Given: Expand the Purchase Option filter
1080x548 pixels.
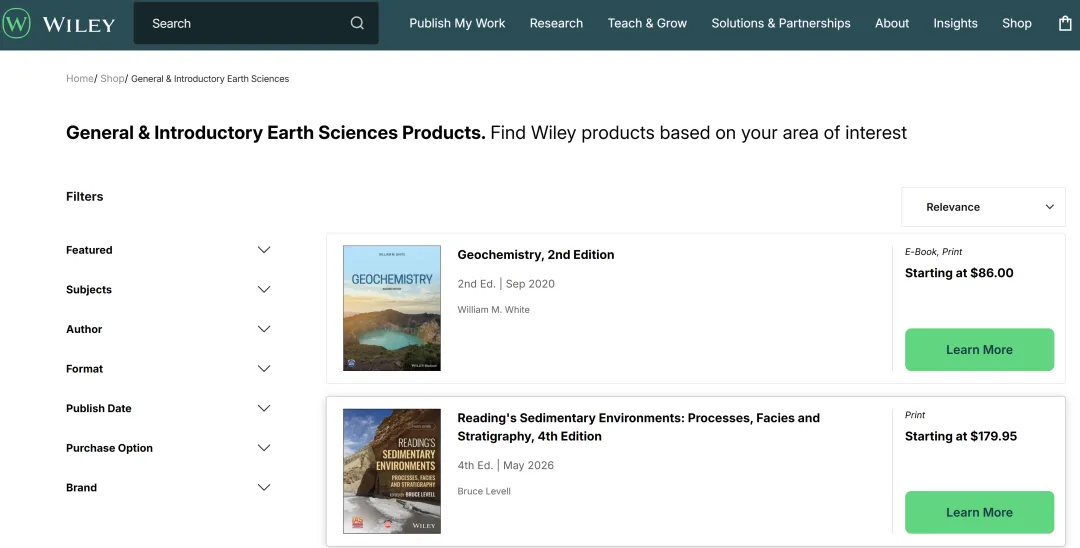Looking at the screenshot, I should [264, 448].
